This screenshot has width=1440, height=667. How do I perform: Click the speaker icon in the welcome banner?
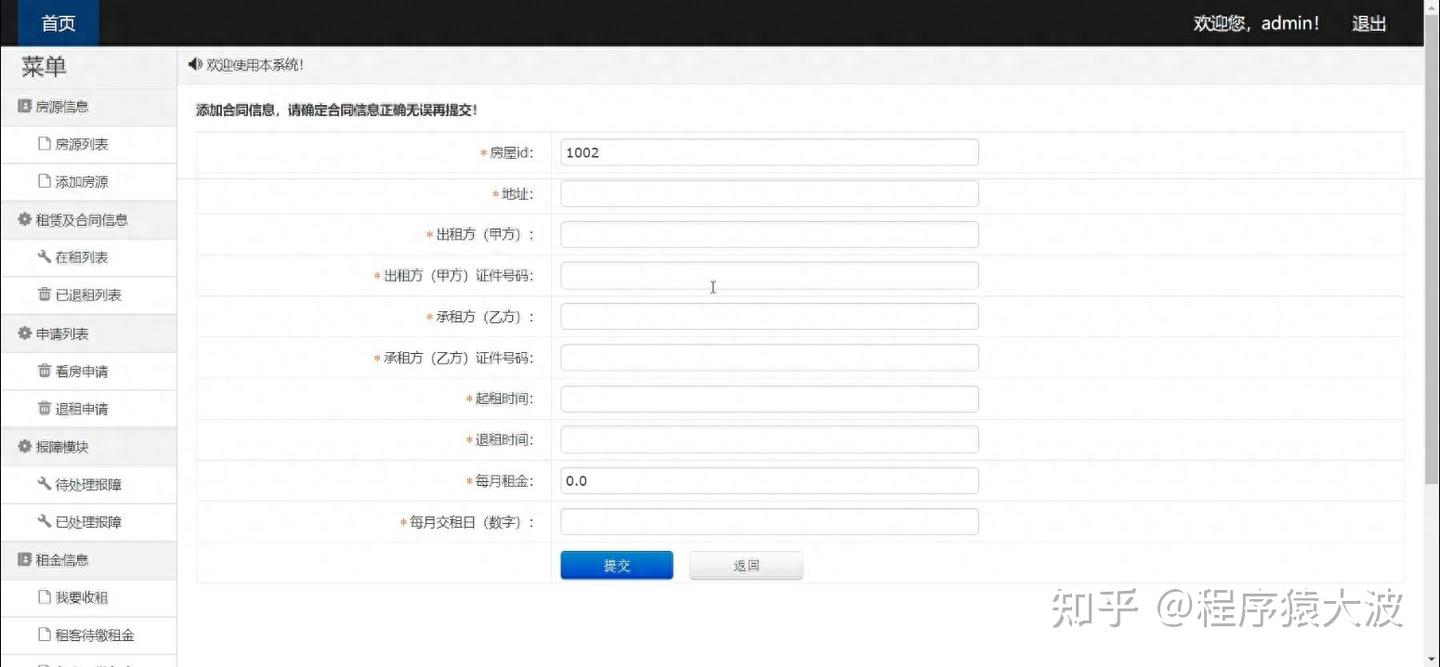click(194, 64)
